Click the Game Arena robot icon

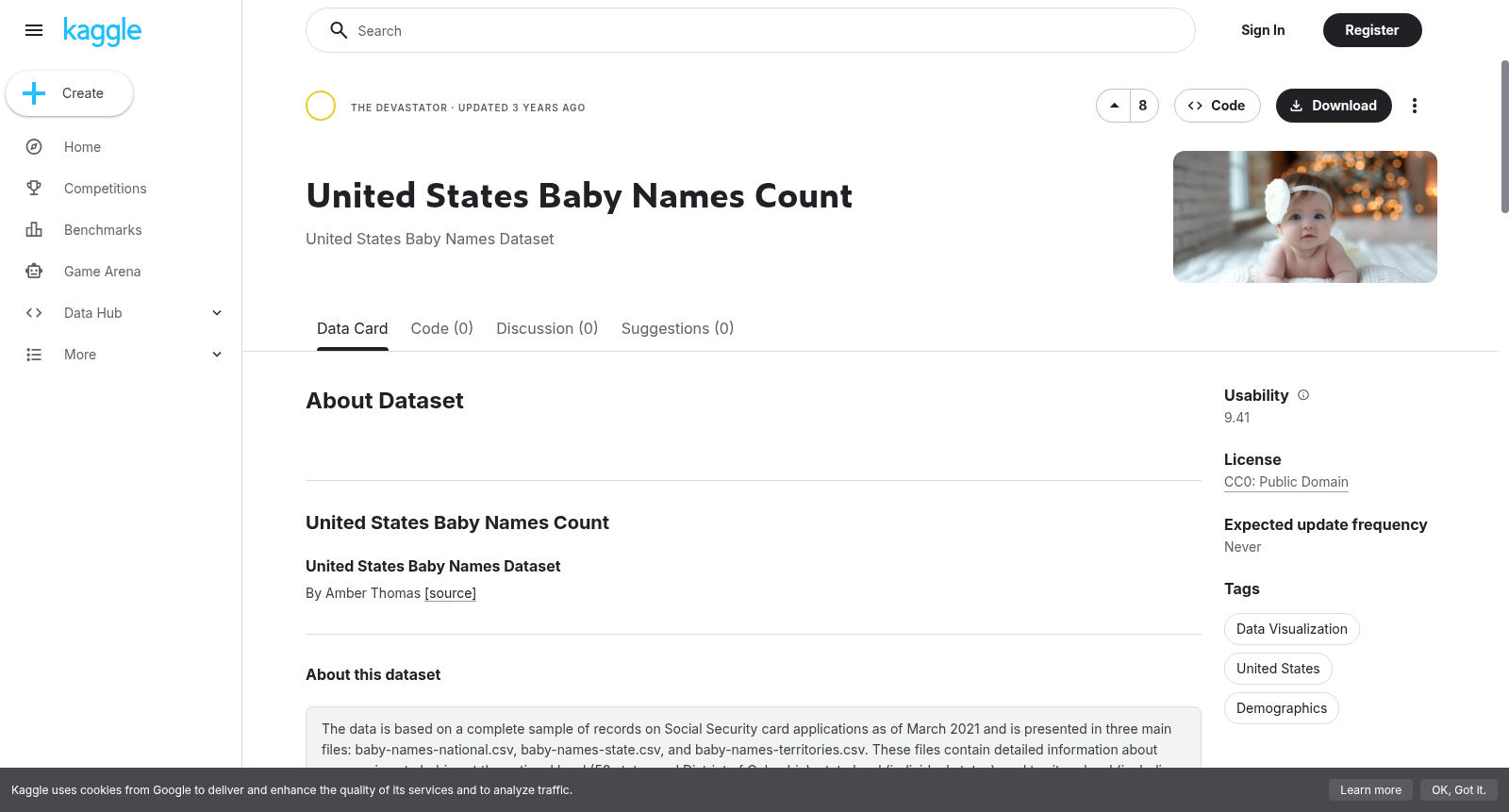click(x=34, y=272)
